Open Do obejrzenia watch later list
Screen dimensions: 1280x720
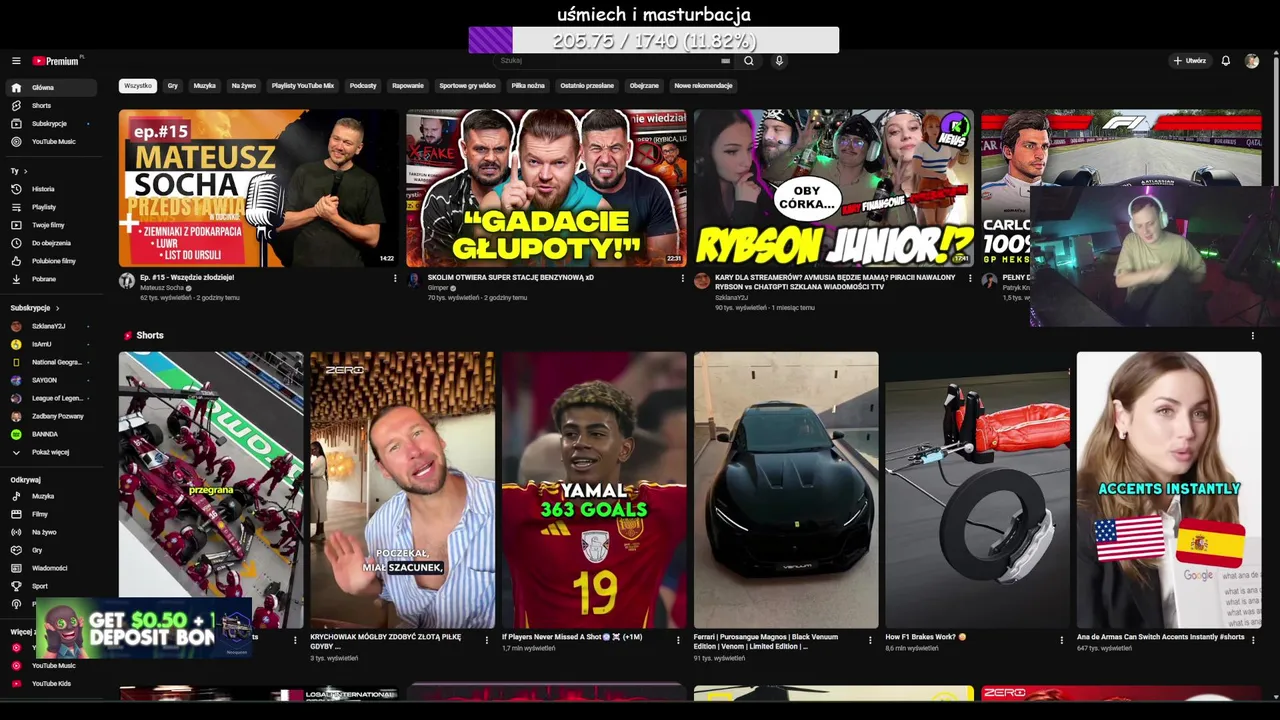pyautogui.click(x=52, y=243)
